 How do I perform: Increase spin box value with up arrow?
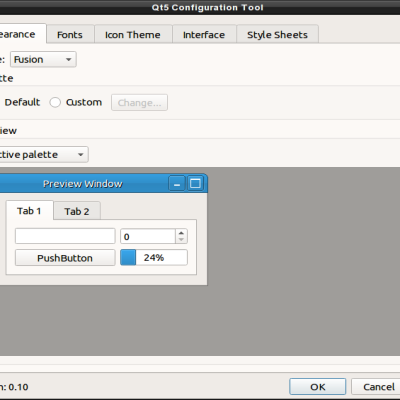point(181,233)
